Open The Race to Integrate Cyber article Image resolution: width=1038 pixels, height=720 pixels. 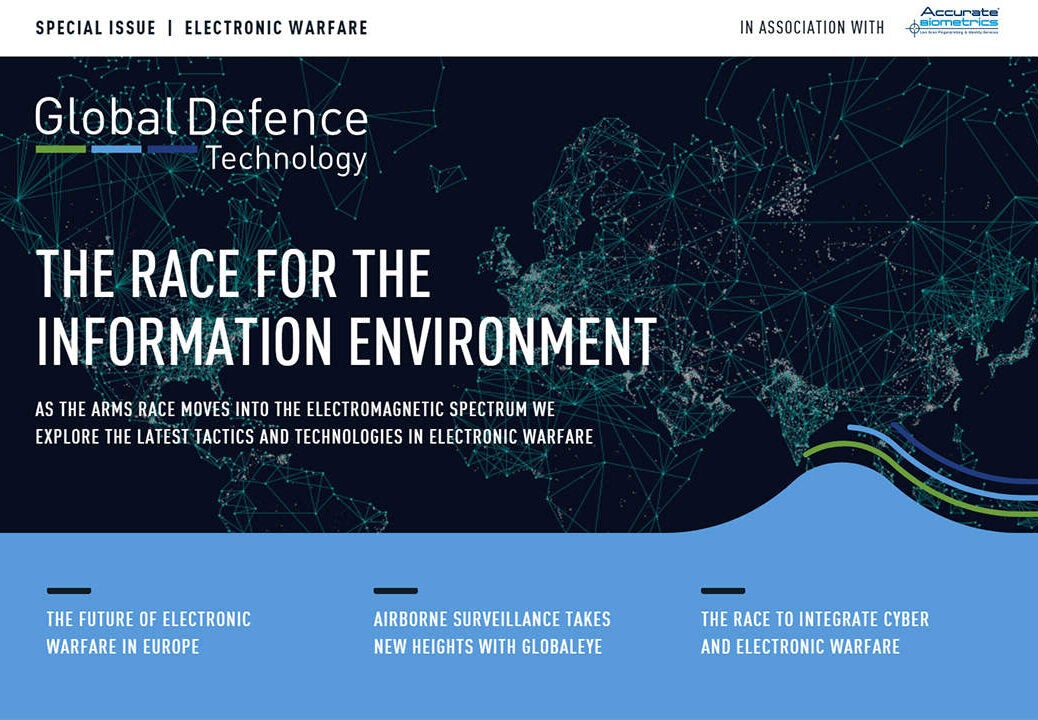click(x=814, y=633)
